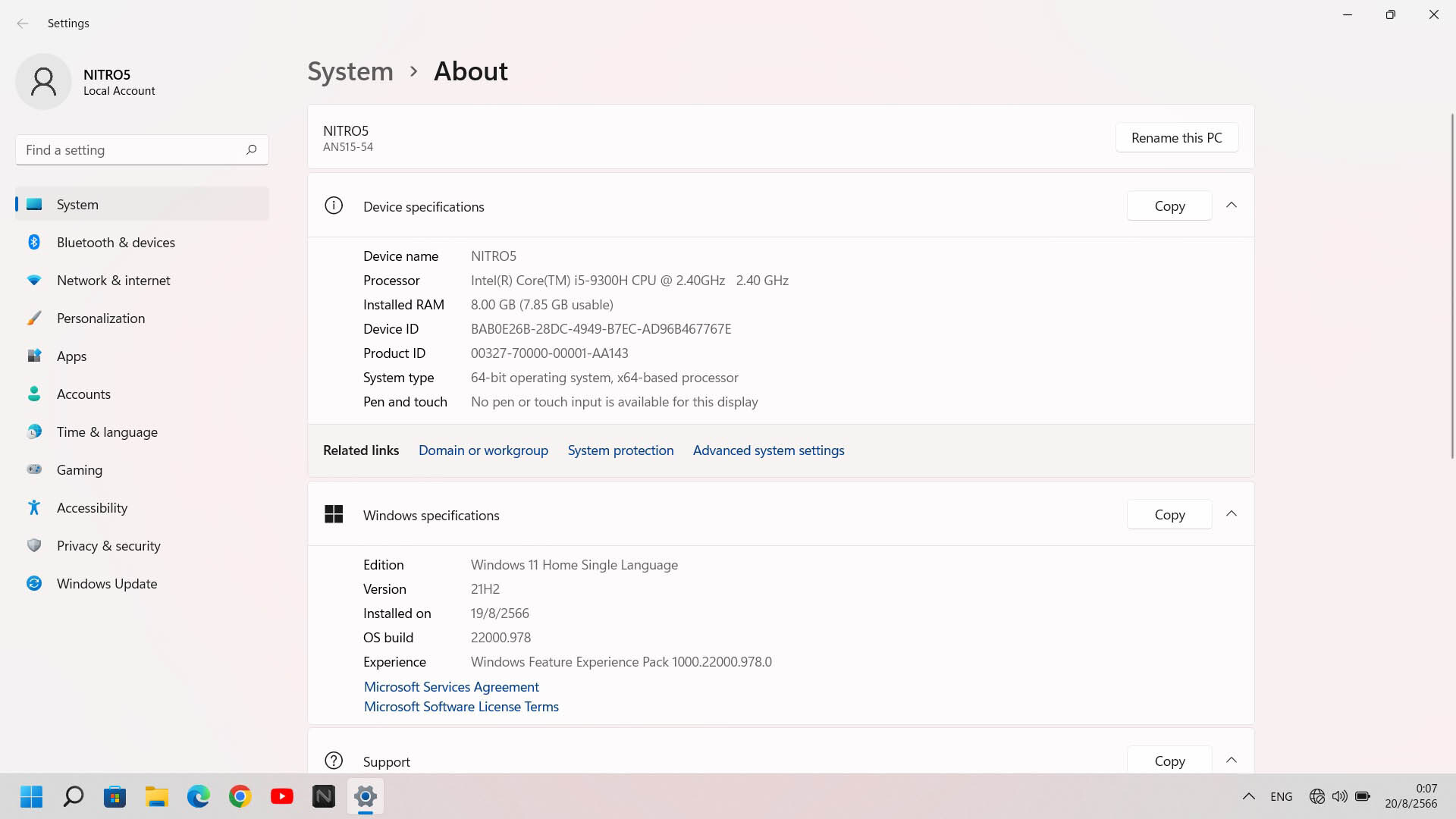Copy the Support information

click(1169, 760)
